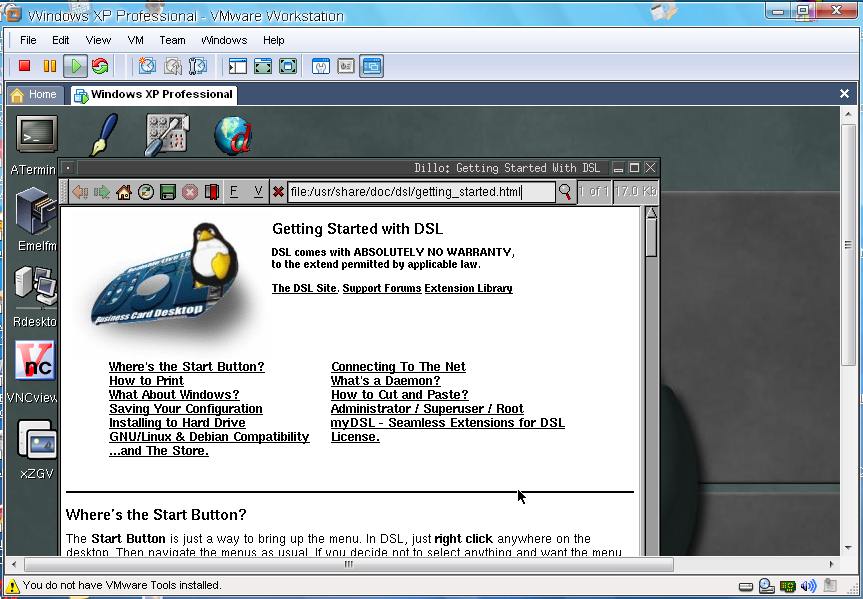Click the network adapter status bar icon
Viewport: 863px width, 599px height.
pyautogui.click(x=788, y=586)
